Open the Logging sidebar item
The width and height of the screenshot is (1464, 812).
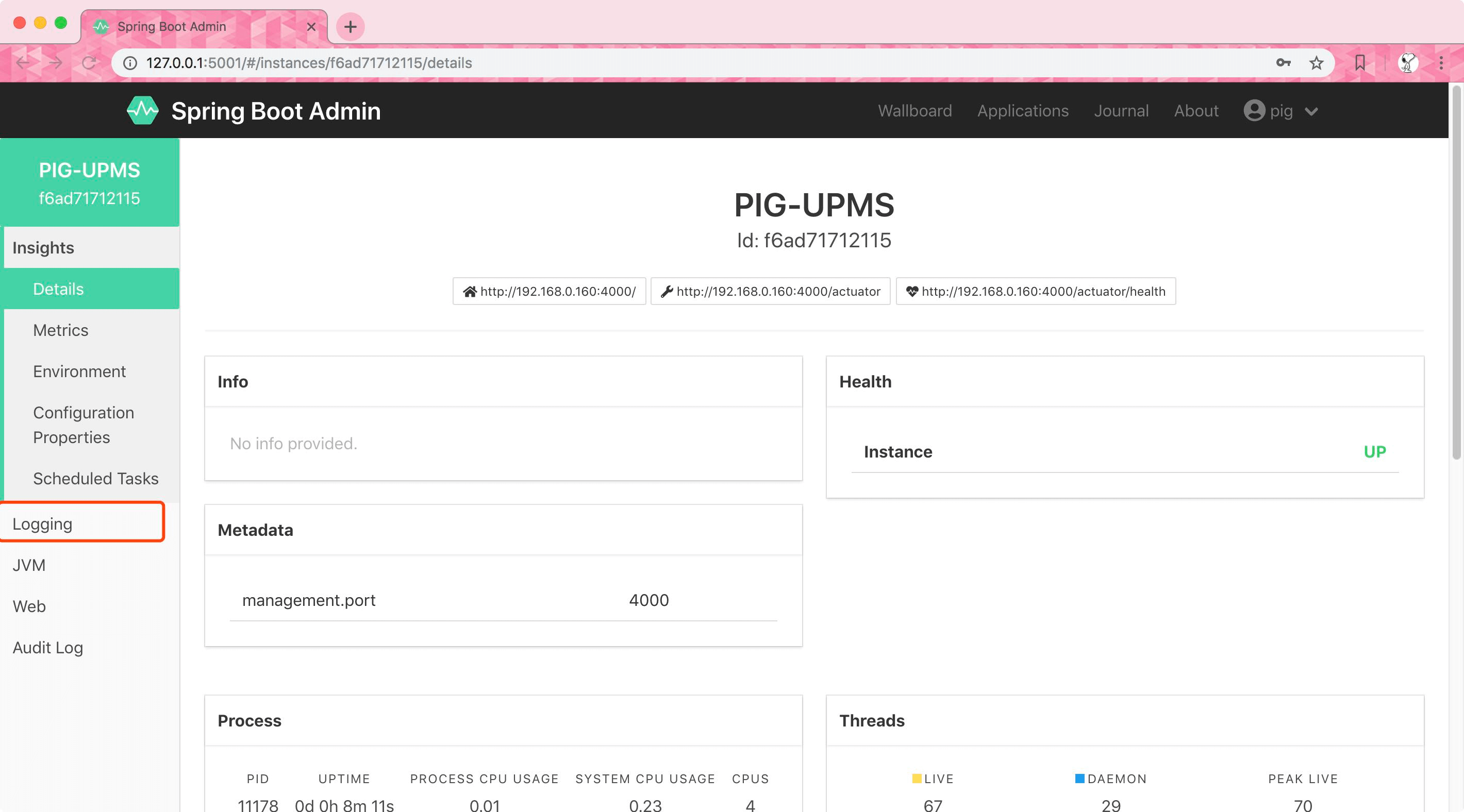pyautogui.click(x=43, y=524)
